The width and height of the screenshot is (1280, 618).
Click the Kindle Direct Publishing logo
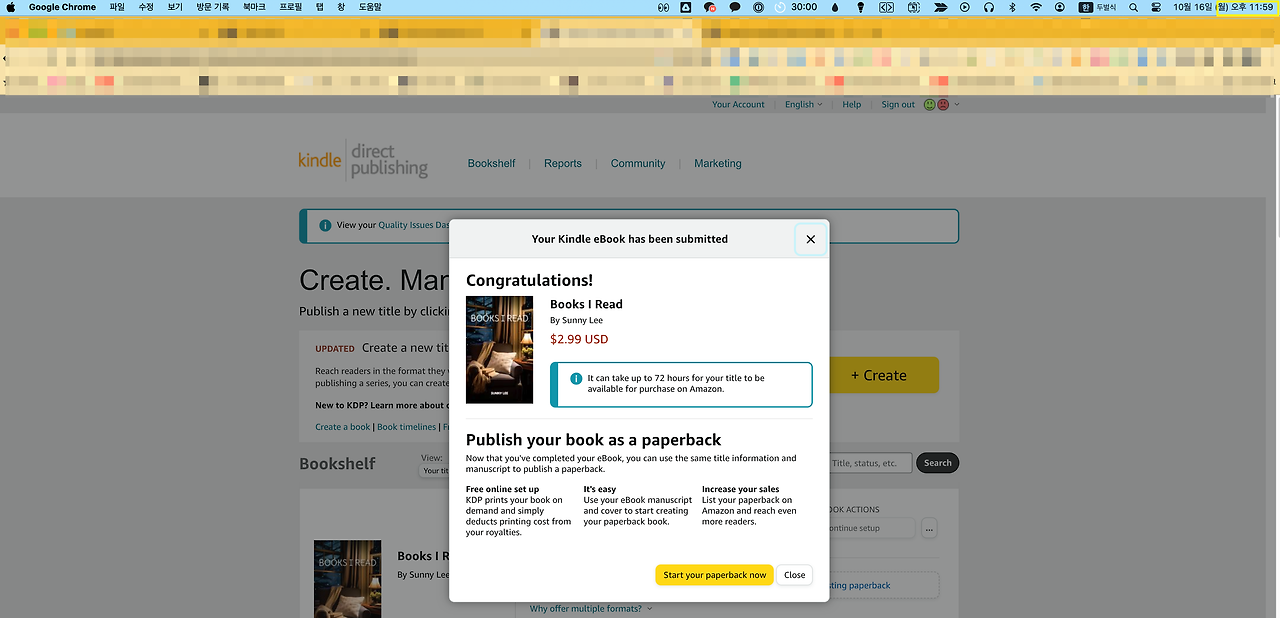(363, 160)
